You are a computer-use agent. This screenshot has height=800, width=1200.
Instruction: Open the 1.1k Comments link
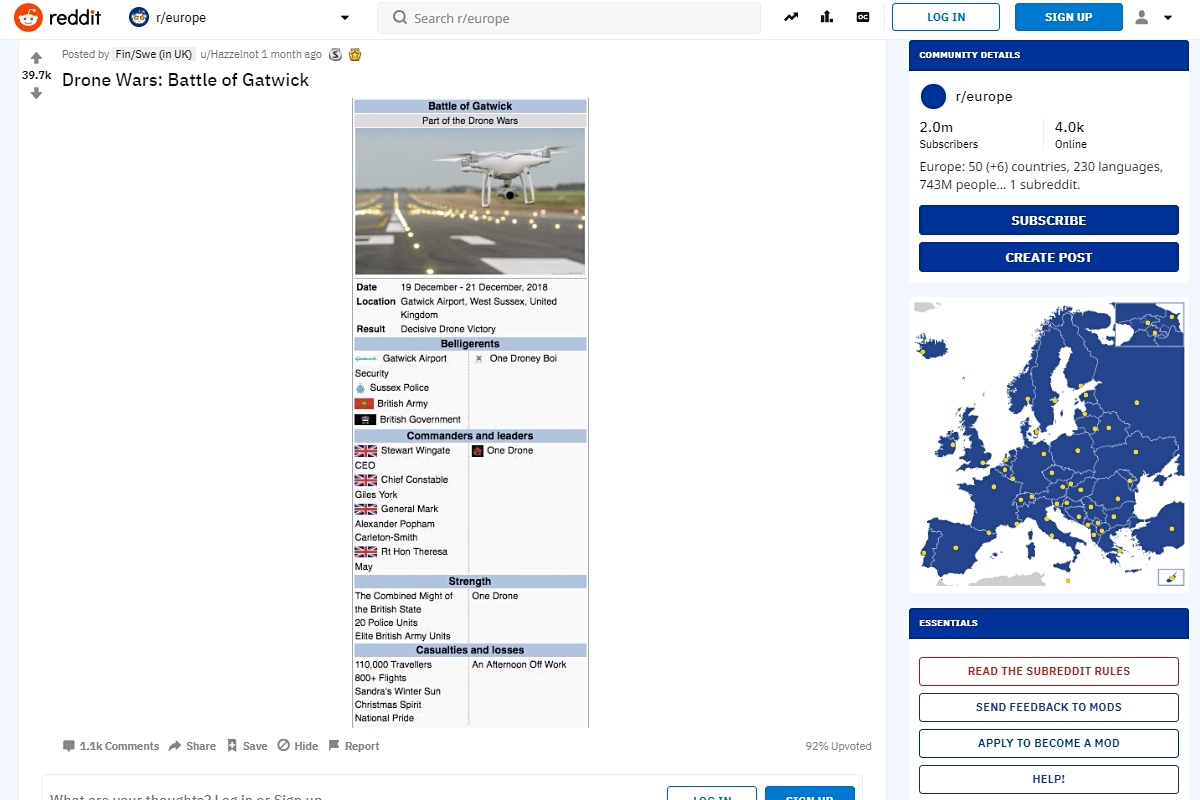click(111, 746)
